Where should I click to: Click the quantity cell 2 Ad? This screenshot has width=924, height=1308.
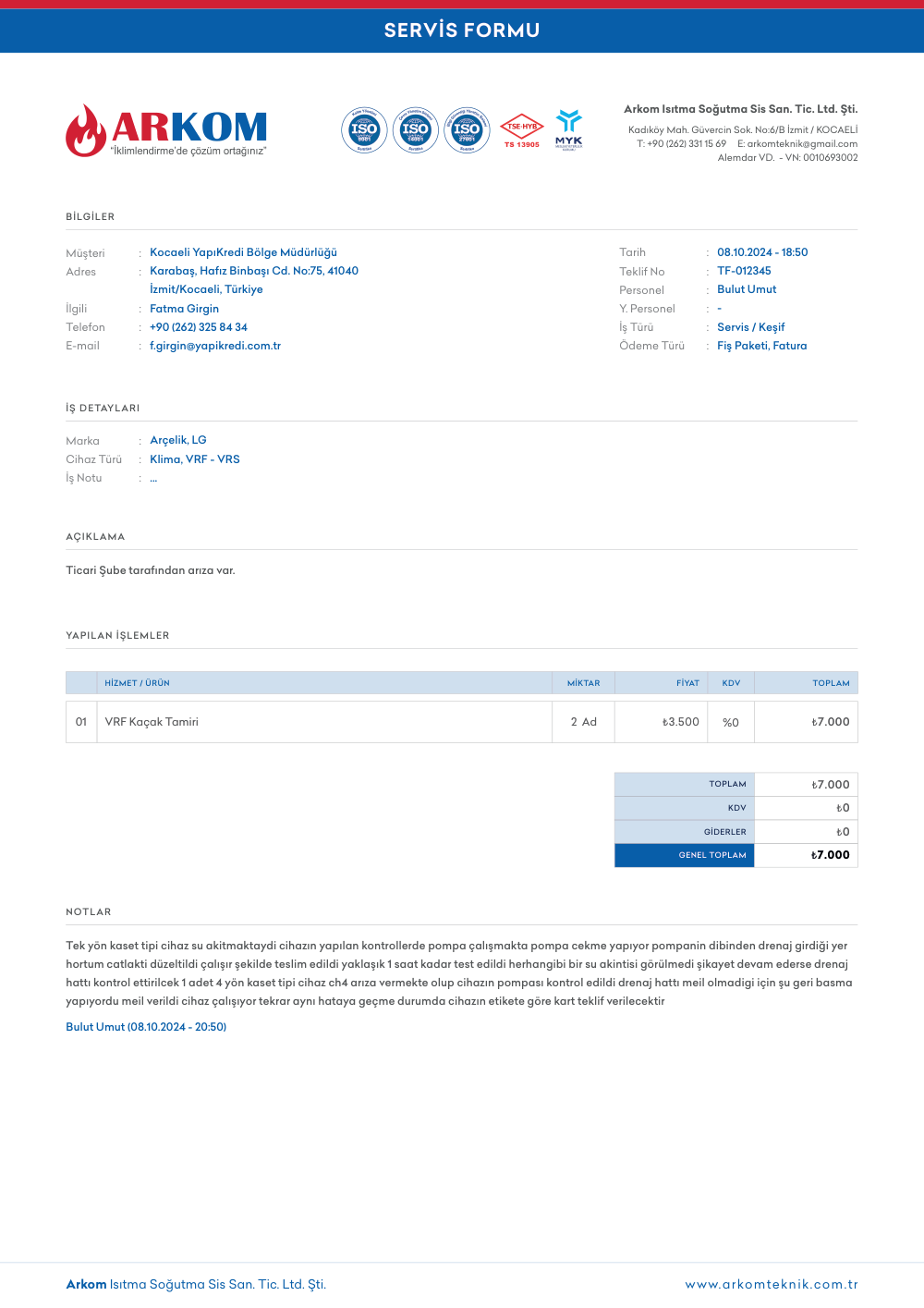(x=584, y=722)
